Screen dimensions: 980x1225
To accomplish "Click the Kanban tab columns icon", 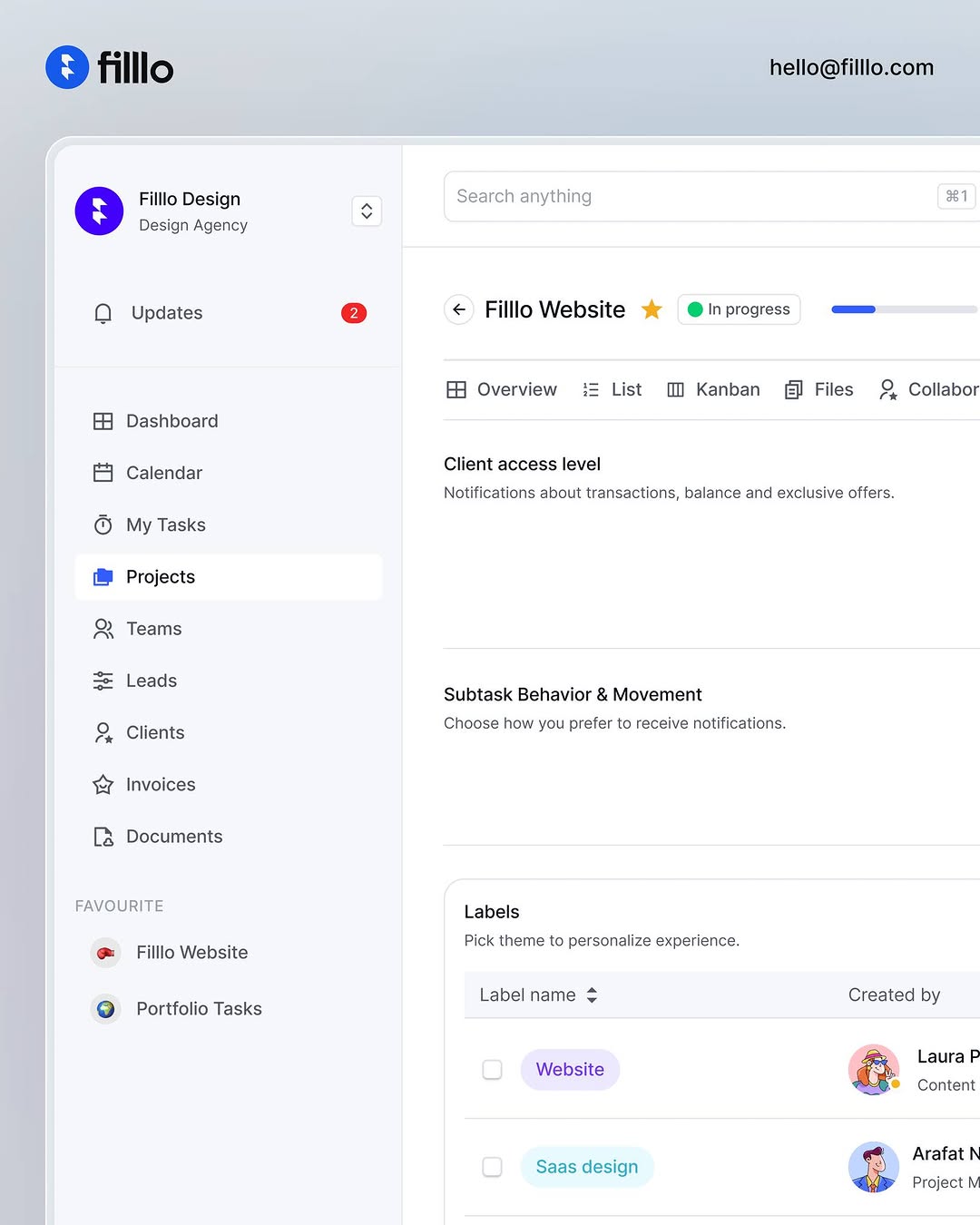I will coord(675,389).
